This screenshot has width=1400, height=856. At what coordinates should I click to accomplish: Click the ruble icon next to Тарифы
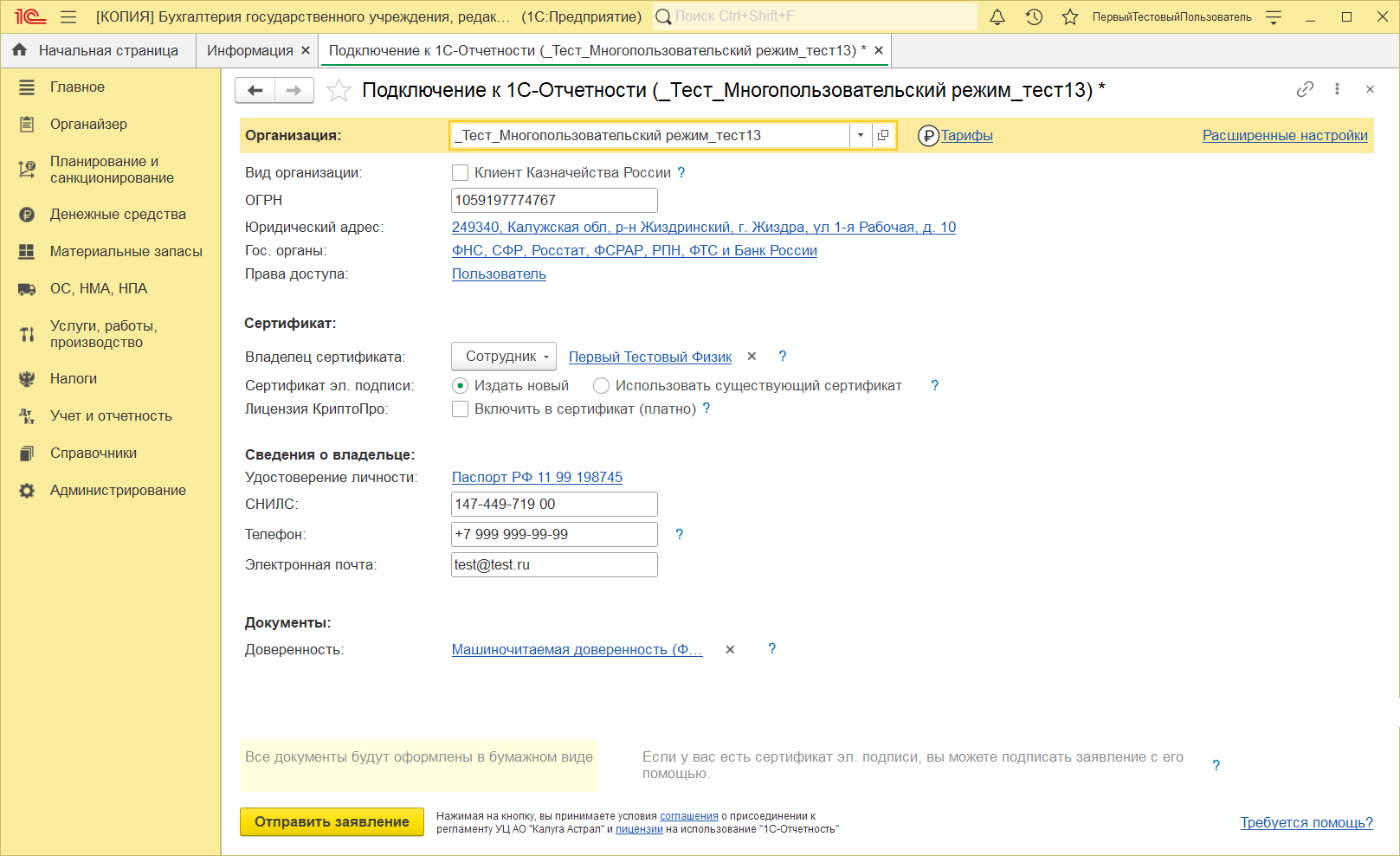(x=928, y=135)
